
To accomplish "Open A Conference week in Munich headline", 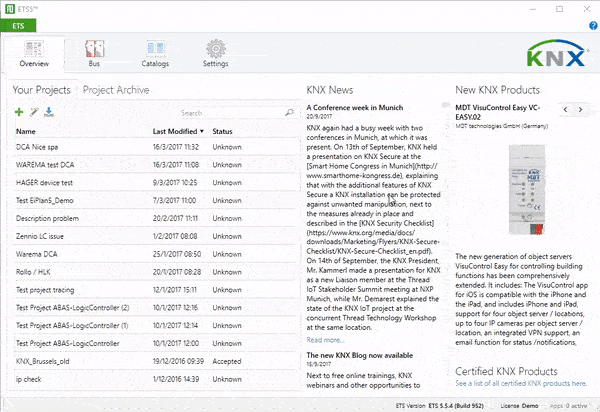I will pyautogui.click(x=355, y=107).
